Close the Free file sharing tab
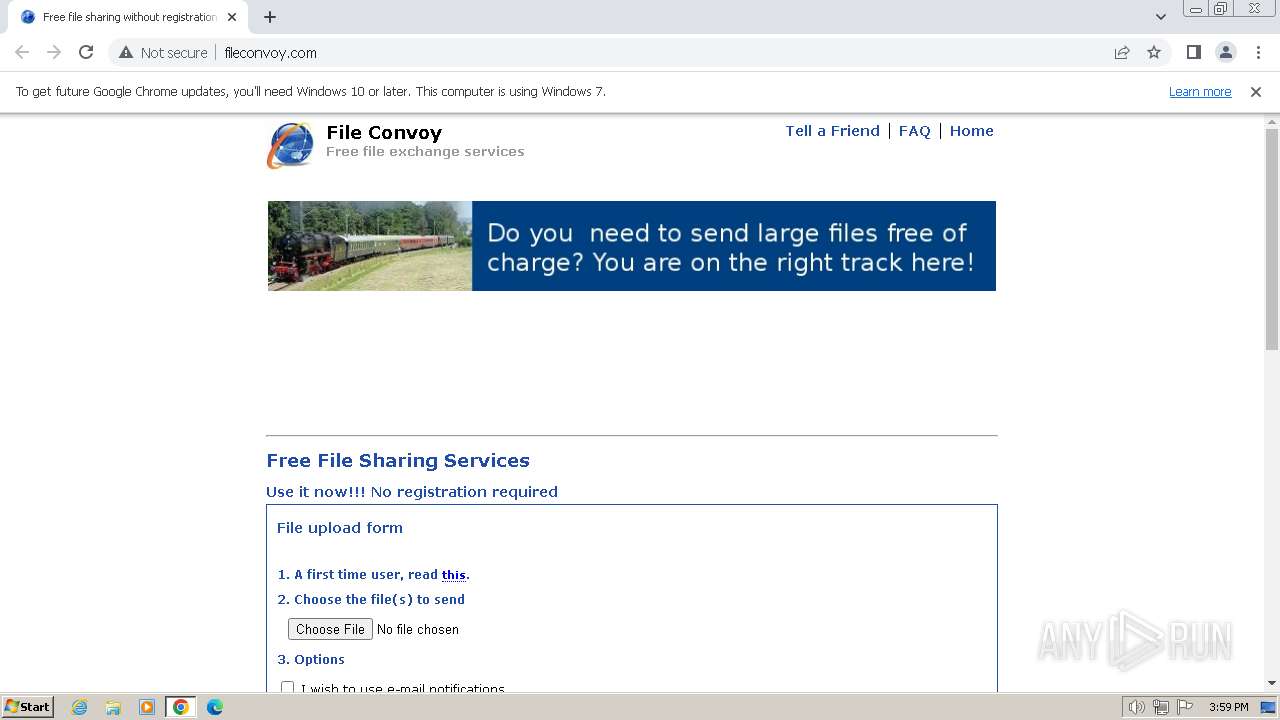Image resolution: width=1280 pixels, height=720 pixels. (232, 17)
